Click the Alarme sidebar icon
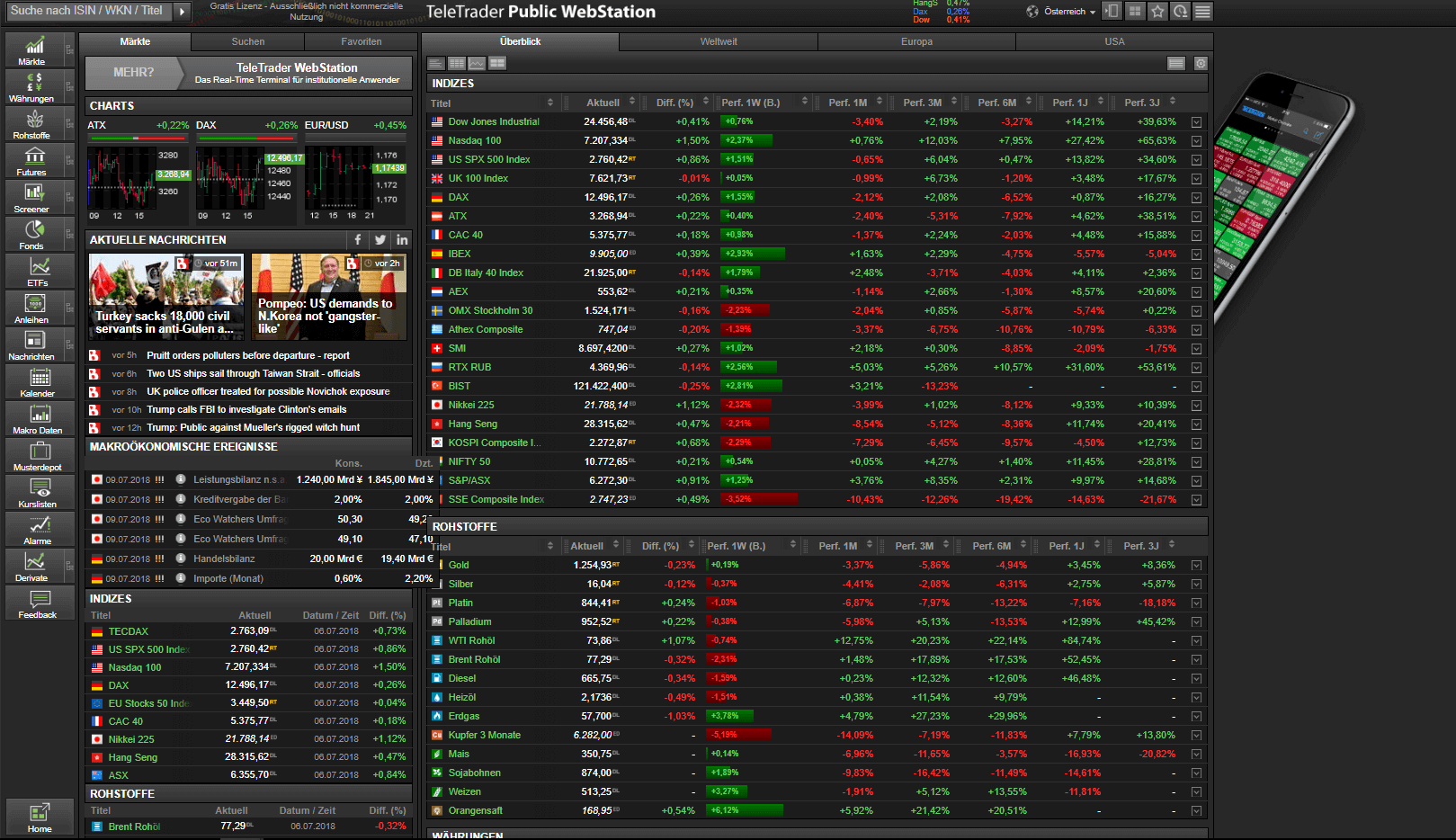This screenshot has height=840, width=1456. pos(38,530)
